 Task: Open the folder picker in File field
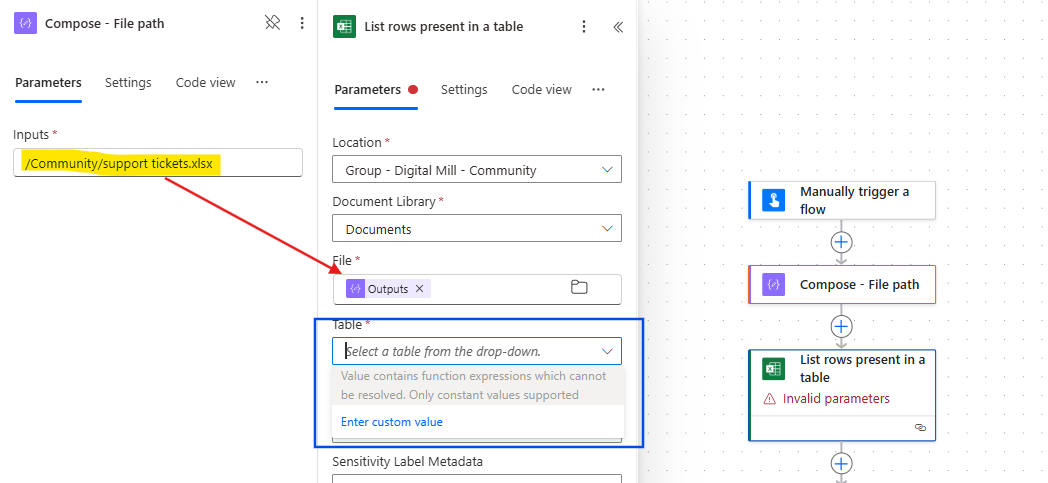[x=579, y=288]
